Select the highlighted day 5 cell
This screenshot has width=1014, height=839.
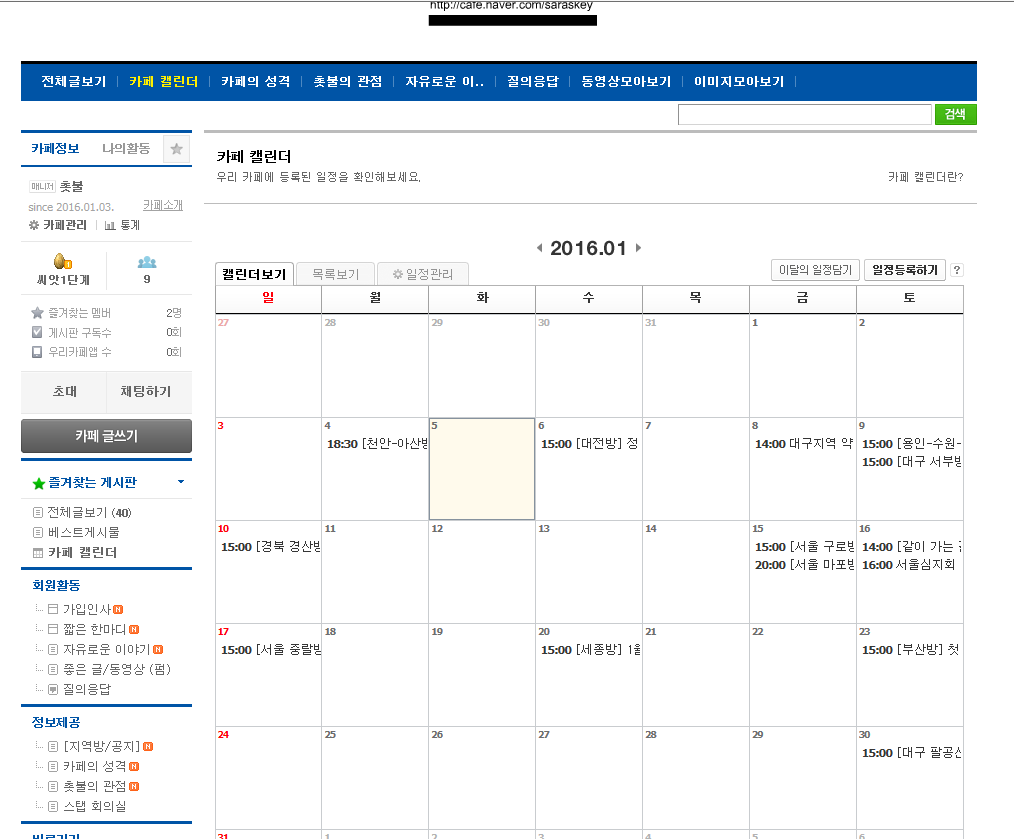[482, 469]
